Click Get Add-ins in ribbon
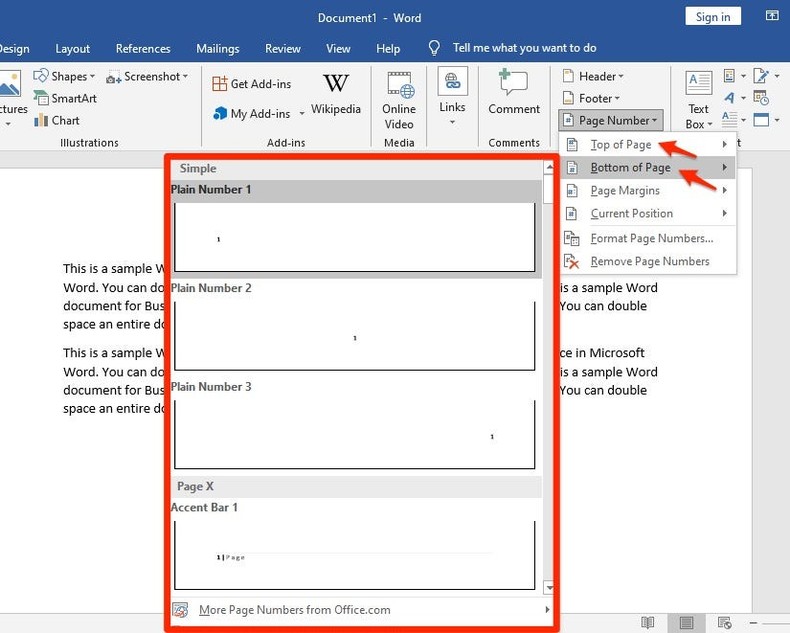This screenshot has height=633, width=790. [x=252, y=84]
